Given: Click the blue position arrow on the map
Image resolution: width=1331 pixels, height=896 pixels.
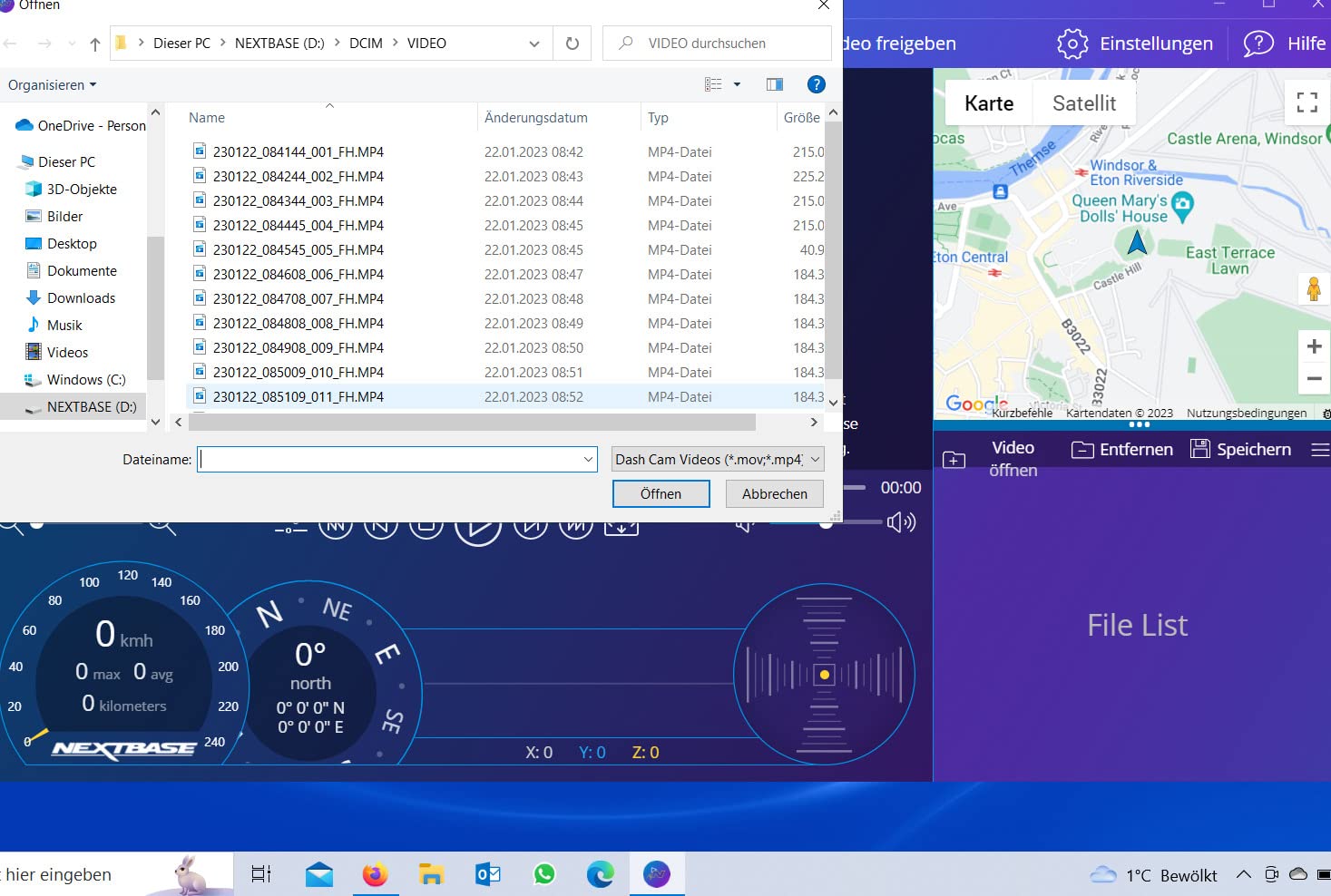Looking at the screenshot, I should click(x=1137, y=242).
